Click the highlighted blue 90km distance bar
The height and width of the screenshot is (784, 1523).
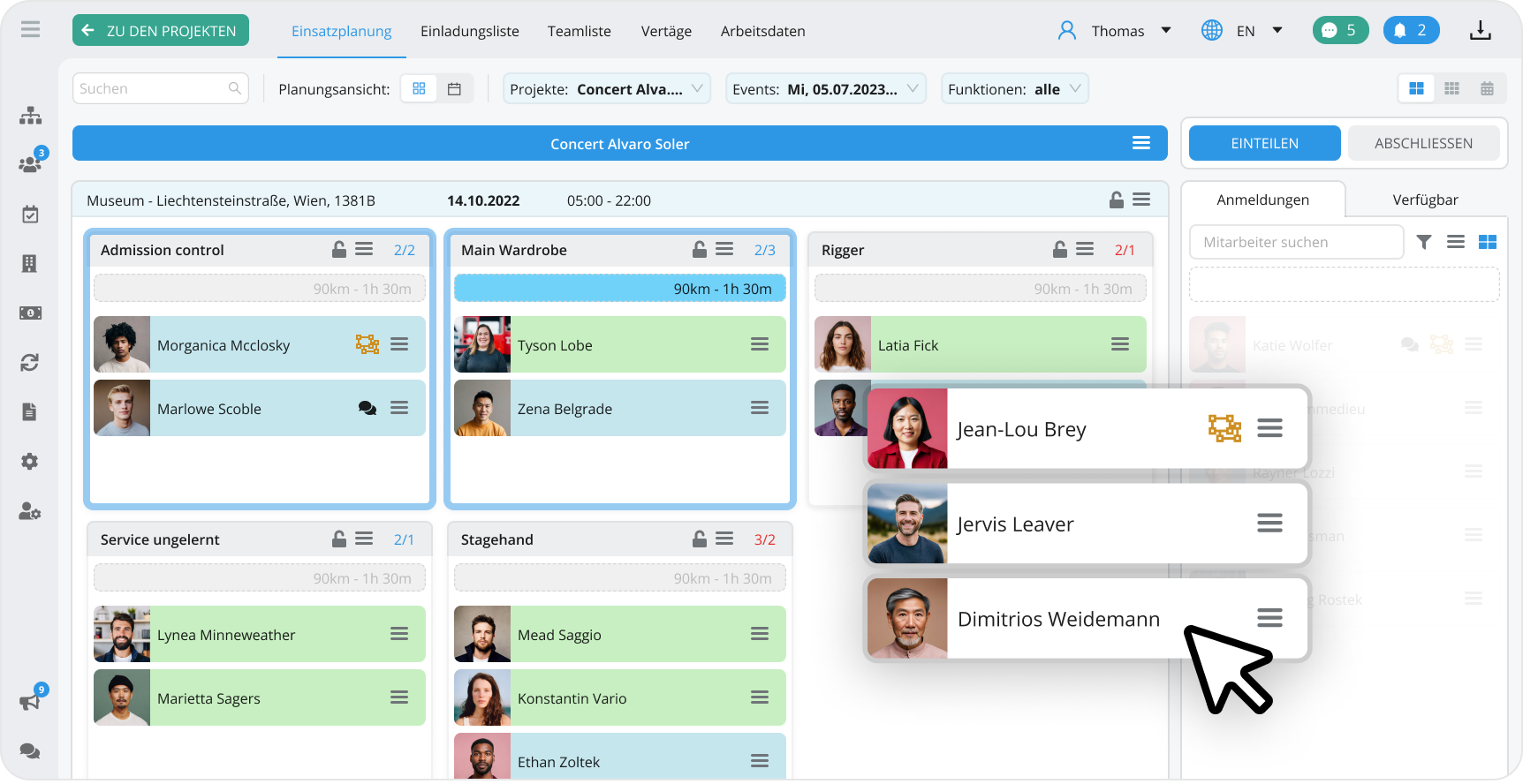click(x=619, y=289)
